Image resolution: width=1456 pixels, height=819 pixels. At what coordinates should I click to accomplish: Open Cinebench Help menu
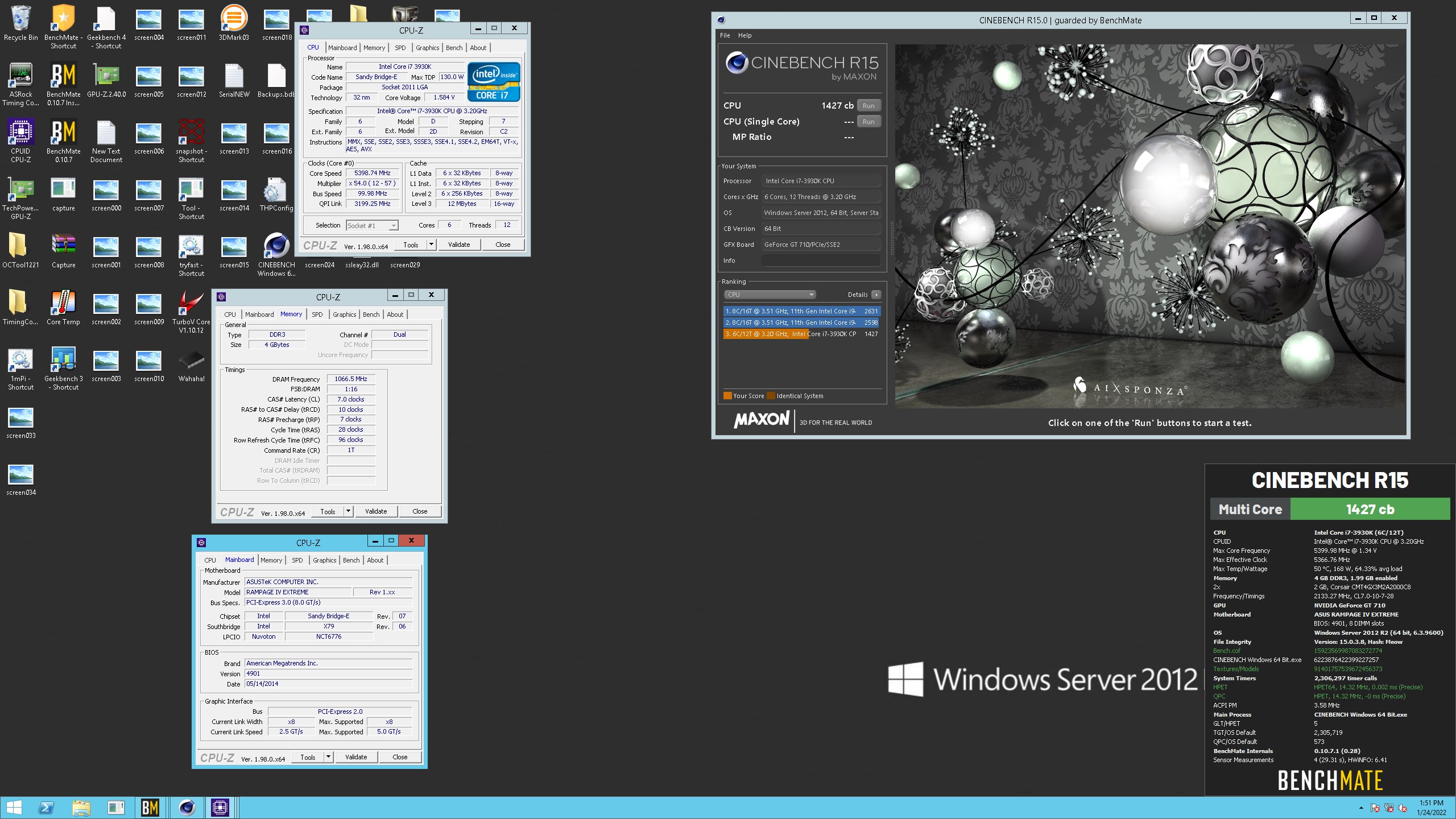tap(744, 35)
